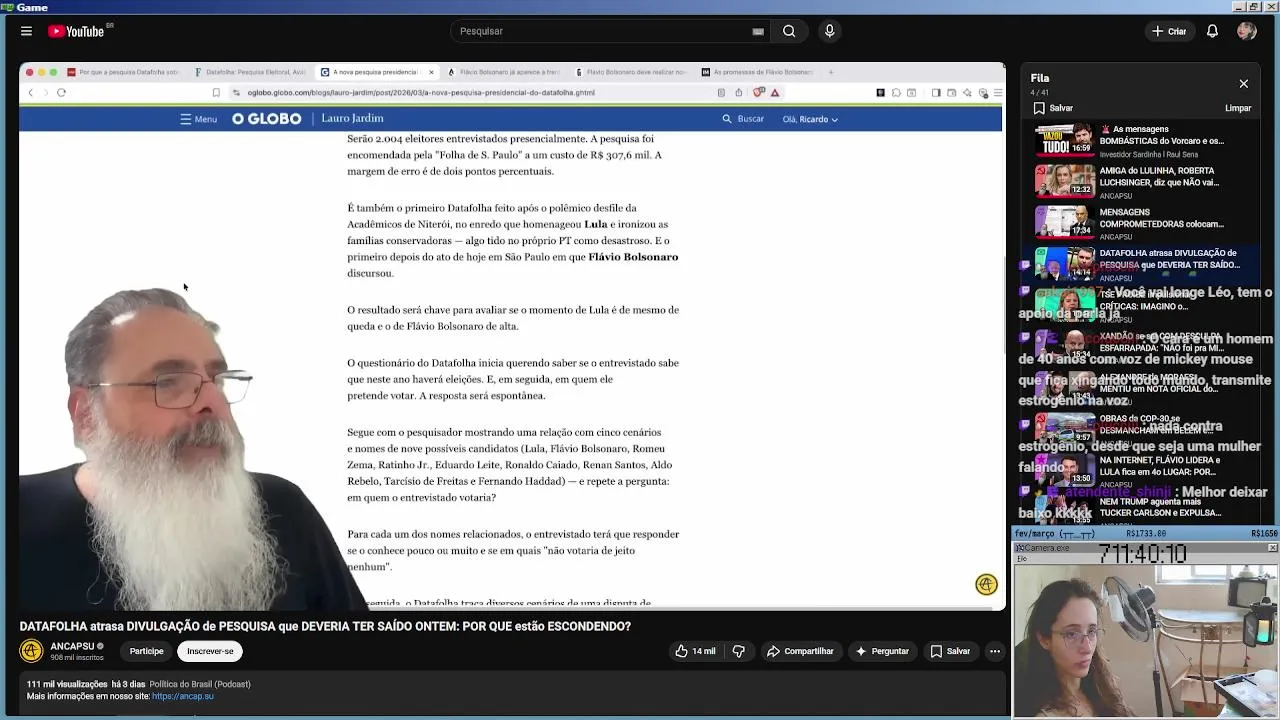Open the ANCAPSU channel name link
This screenshot has width=1280, height=720.
(x=72, y=646)
